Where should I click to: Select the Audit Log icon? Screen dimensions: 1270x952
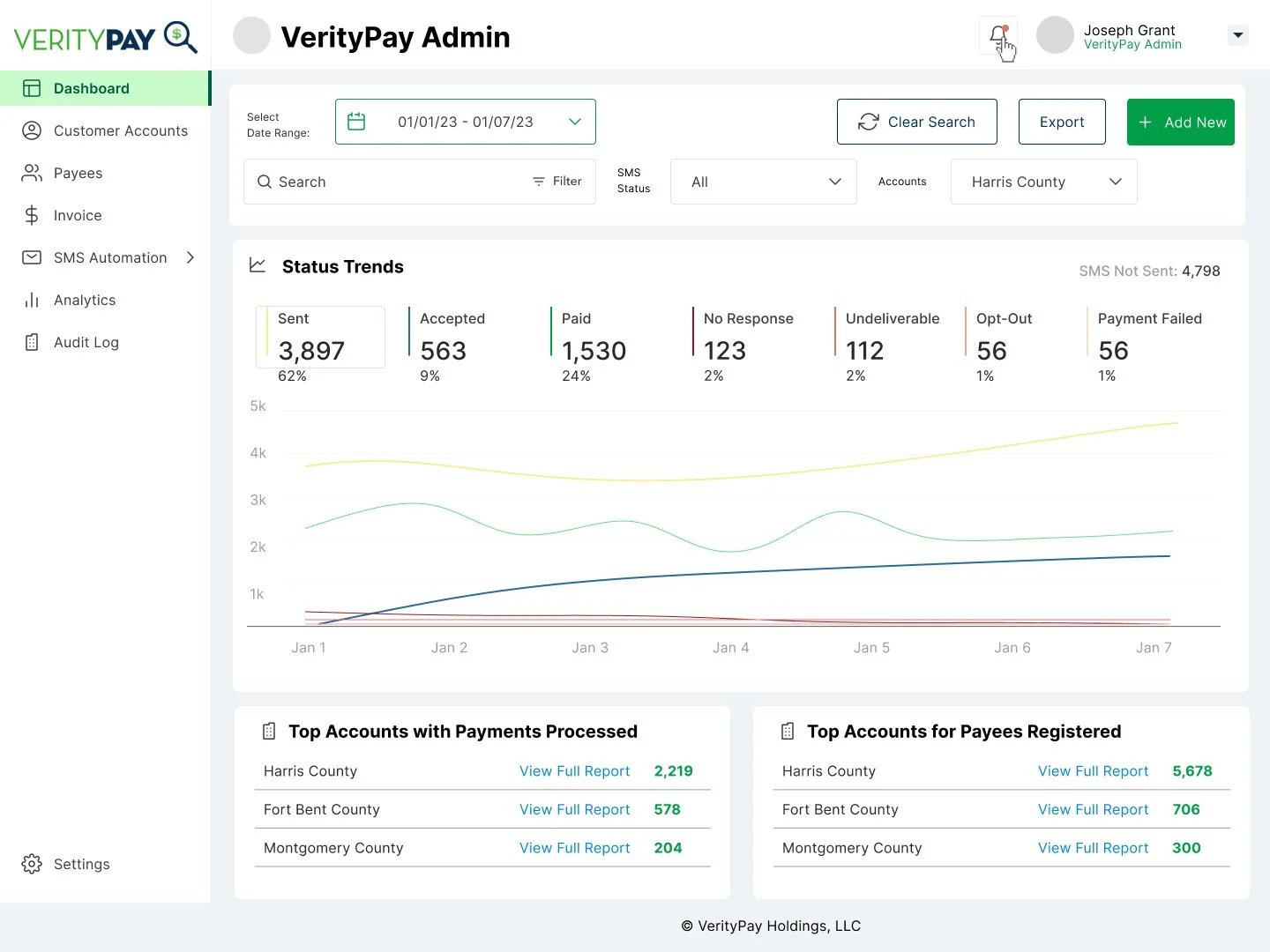pyautogui.click(x=32, y=342)
